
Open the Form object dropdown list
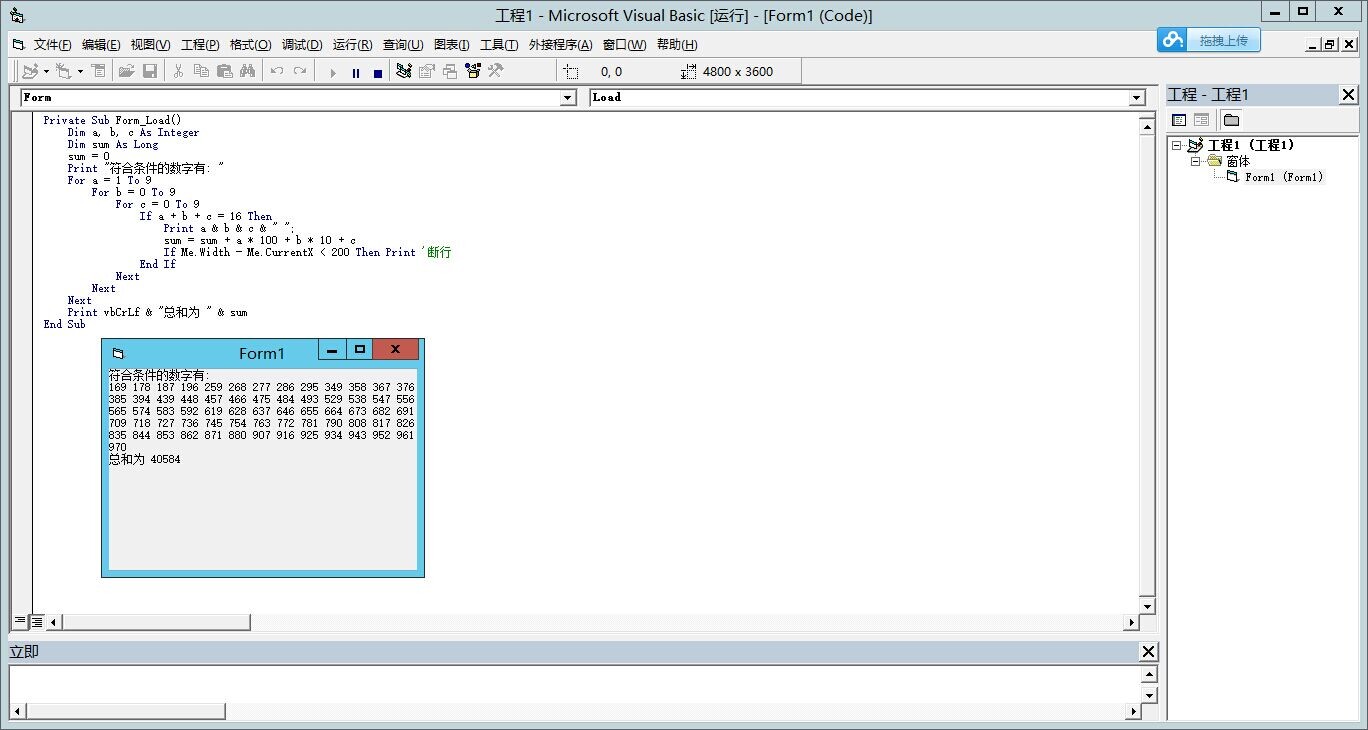(568, 97)
